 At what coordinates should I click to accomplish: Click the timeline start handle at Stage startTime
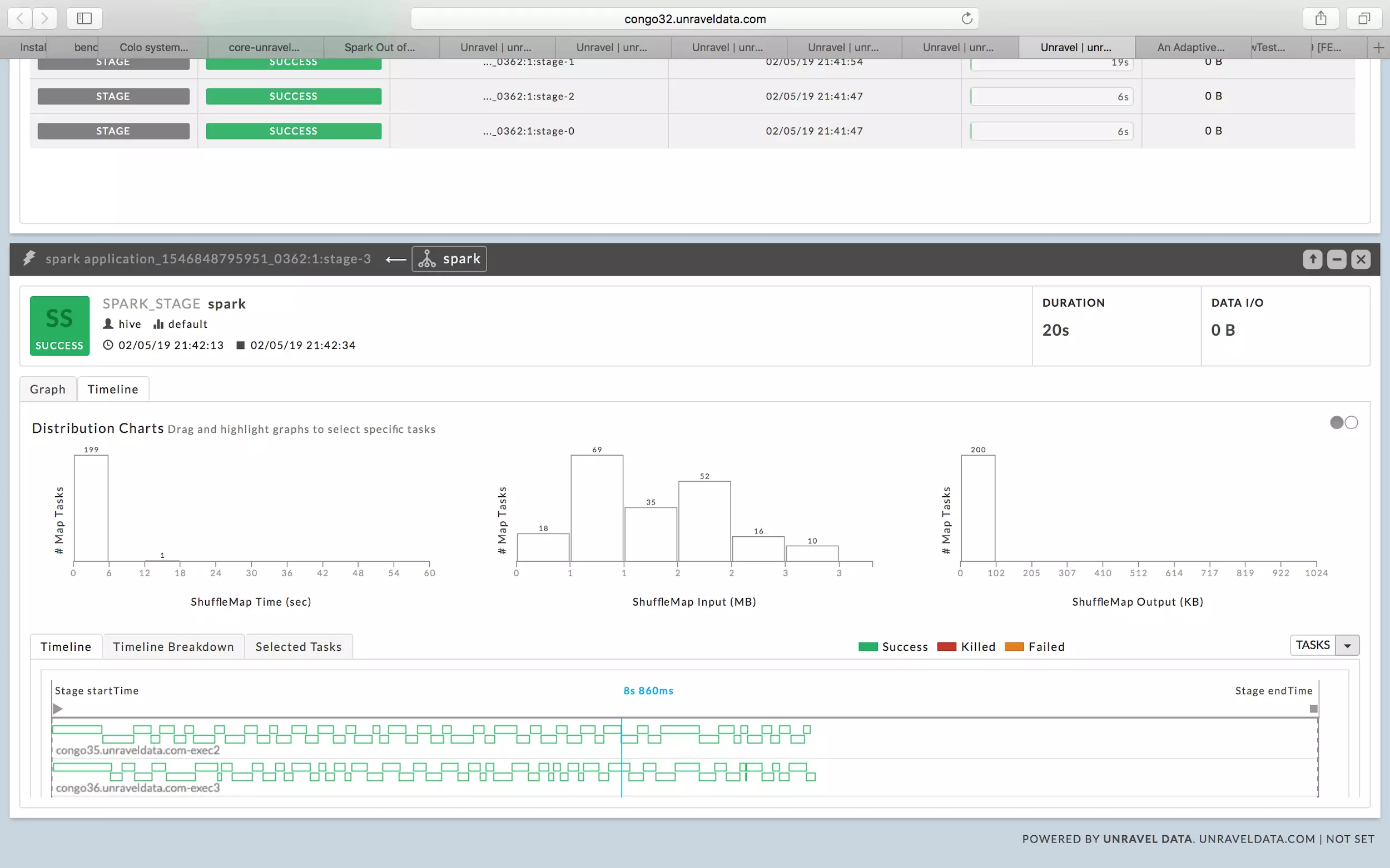point(57,709)
